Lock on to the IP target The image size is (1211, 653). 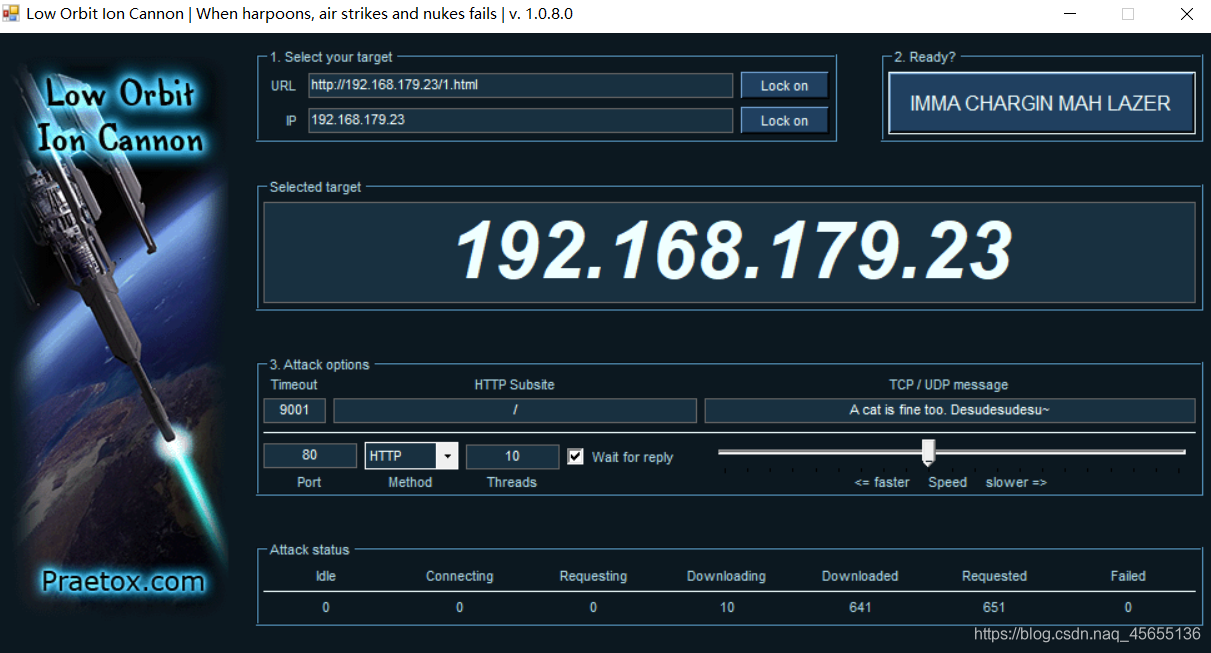(784, 120)
